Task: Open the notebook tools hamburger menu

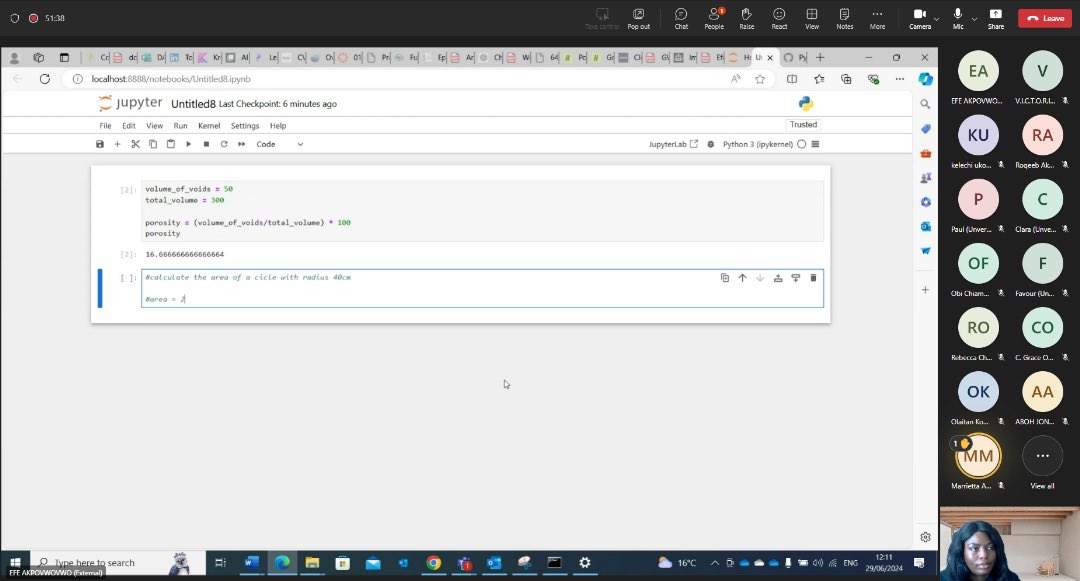Action: click(816, 144)
